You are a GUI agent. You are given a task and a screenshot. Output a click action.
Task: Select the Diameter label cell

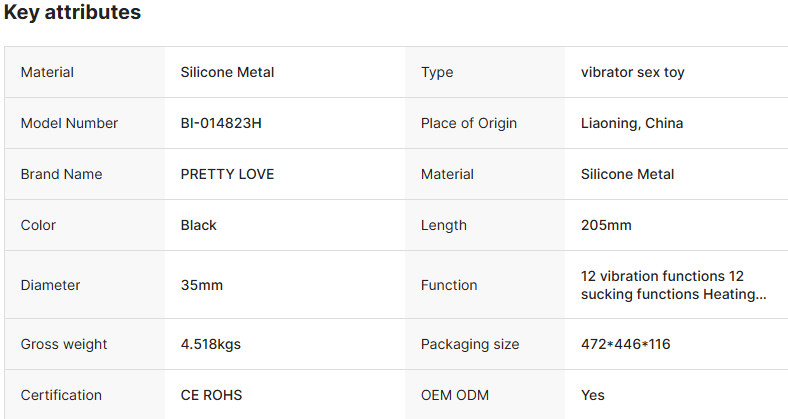[50, 285]
